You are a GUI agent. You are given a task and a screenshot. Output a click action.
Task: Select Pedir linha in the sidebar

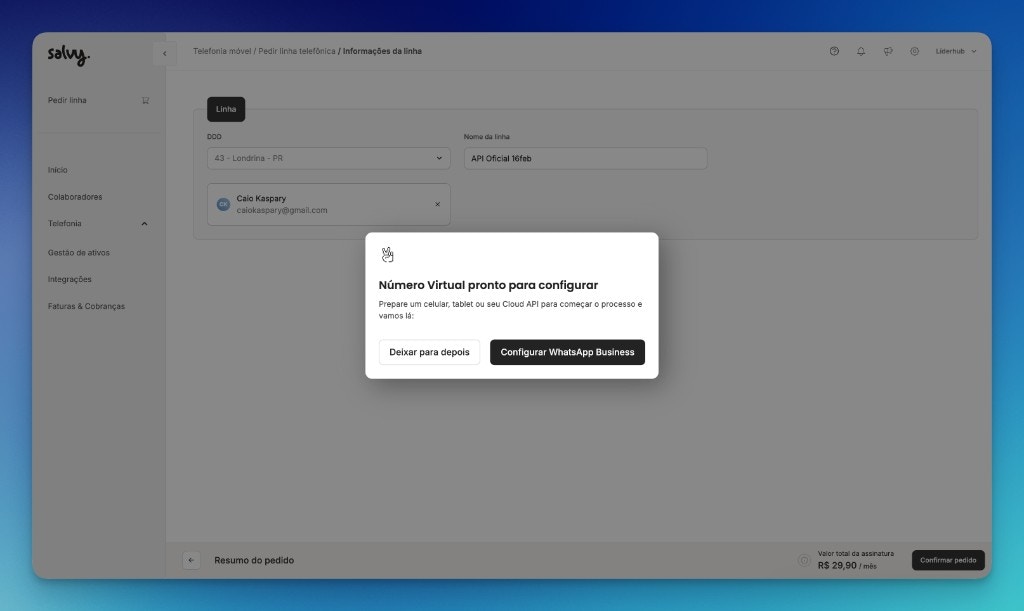67,101
